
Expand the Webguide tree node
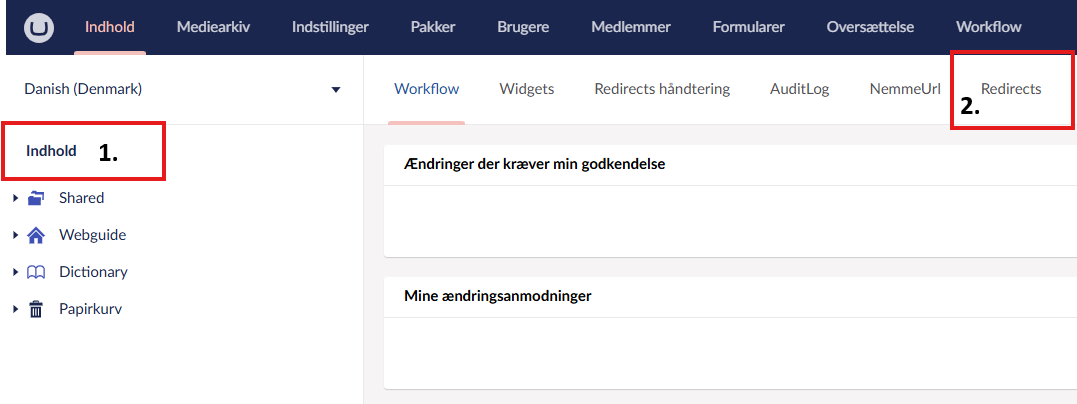pyautogui.click(x=15, y=235)
